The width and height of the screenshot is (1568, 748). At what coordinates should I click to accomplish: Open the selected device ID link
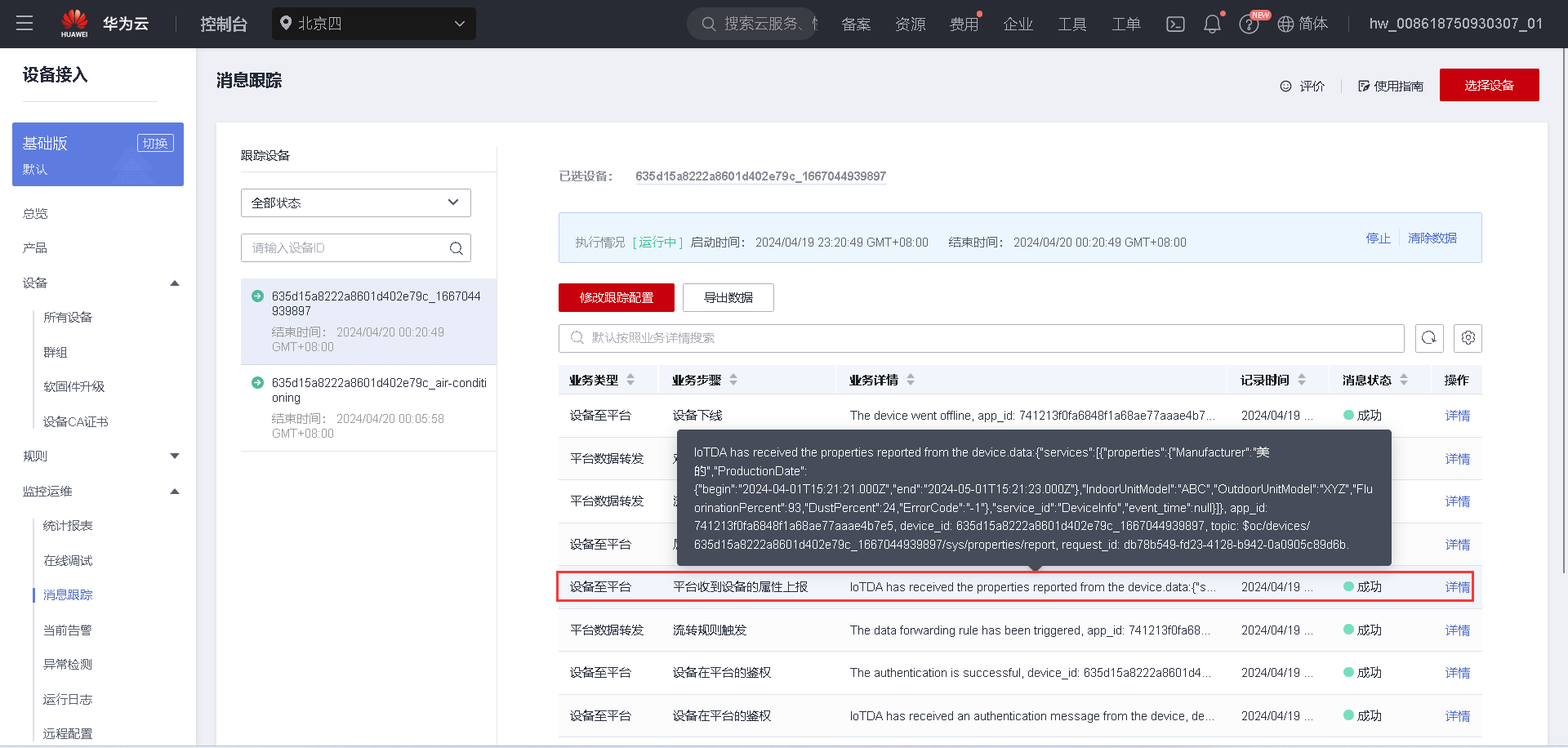point(760,176)
